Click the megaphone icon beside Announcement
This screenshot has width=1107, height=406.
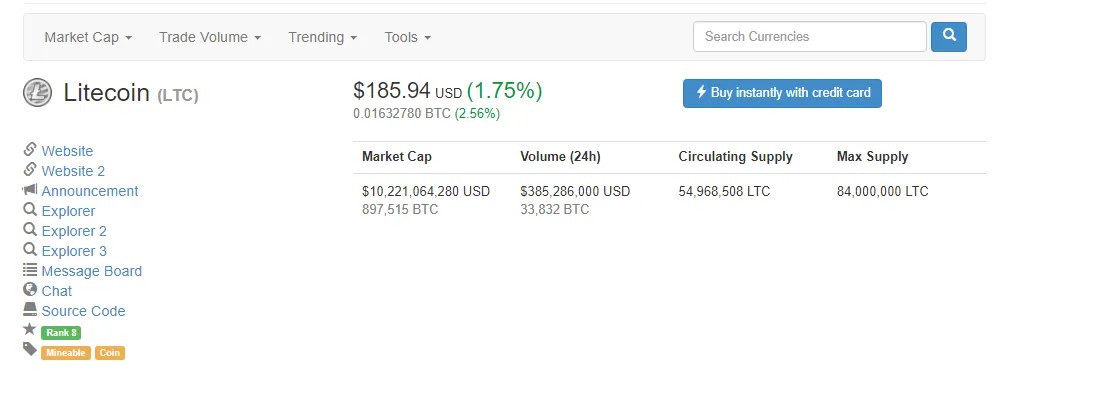30,190
